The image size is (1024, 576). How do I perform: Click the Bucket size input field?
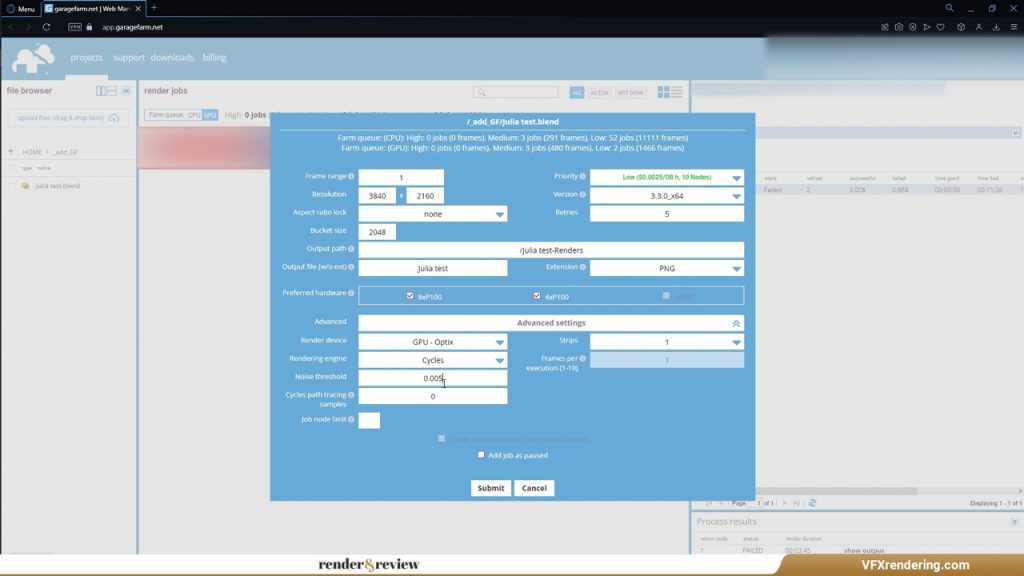(377, 232)
